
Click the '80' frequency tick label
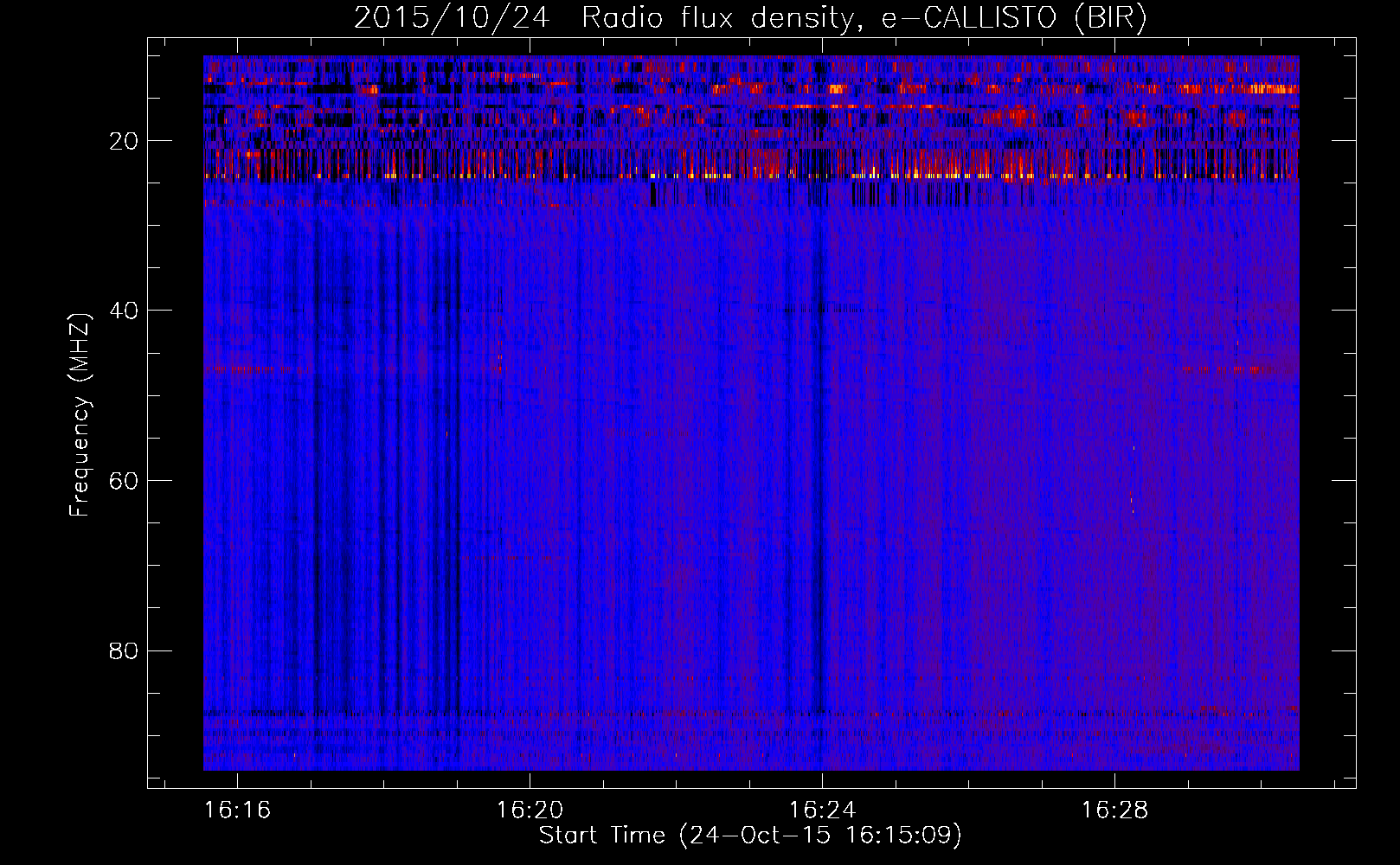125,650
